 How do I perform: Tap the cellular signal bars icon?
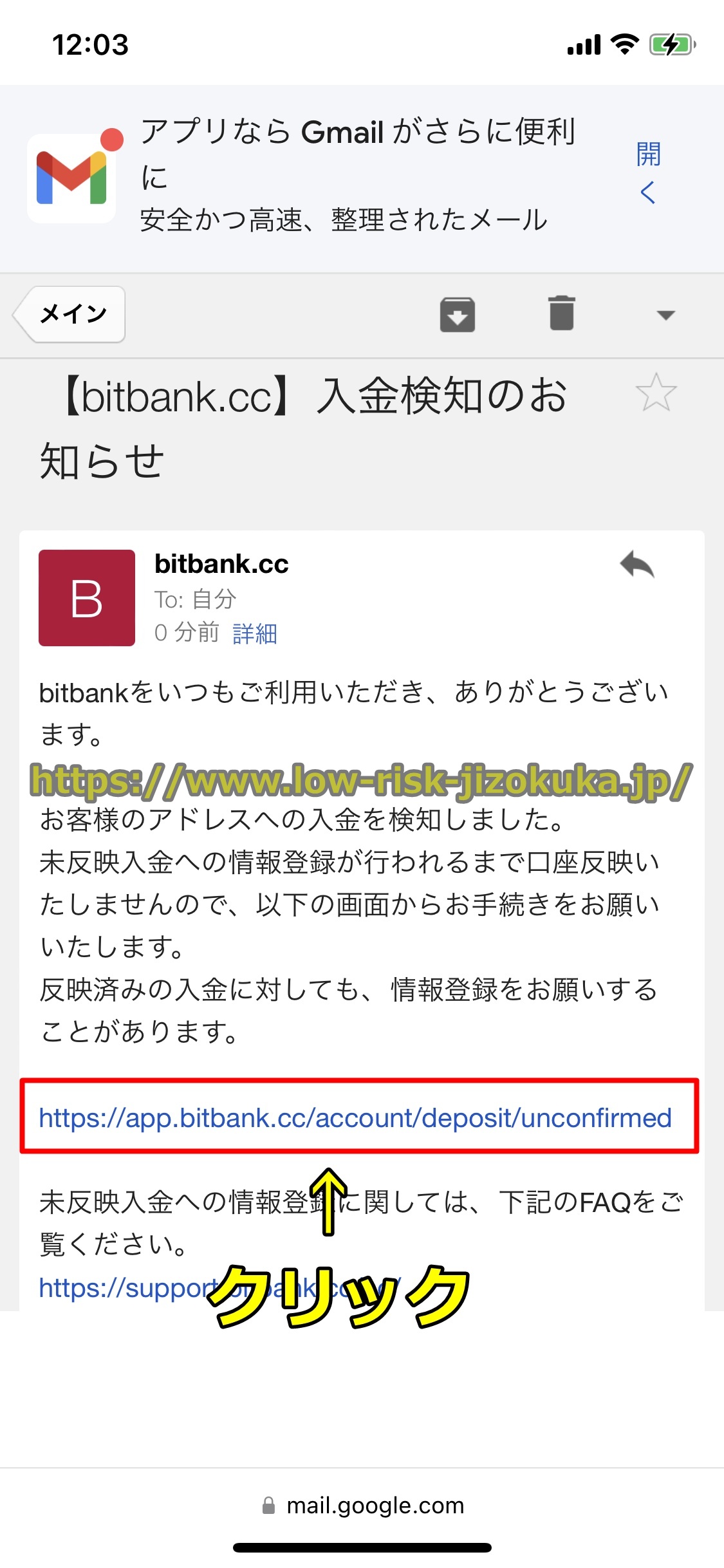coord(584,46)
